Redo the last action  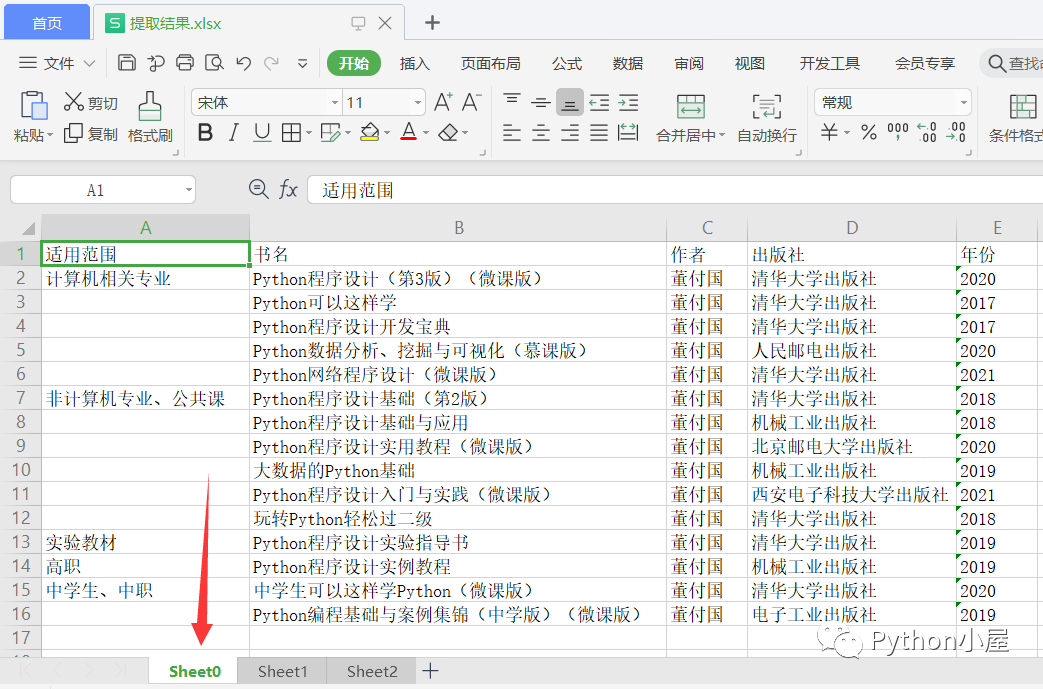[x=271, y=64]
